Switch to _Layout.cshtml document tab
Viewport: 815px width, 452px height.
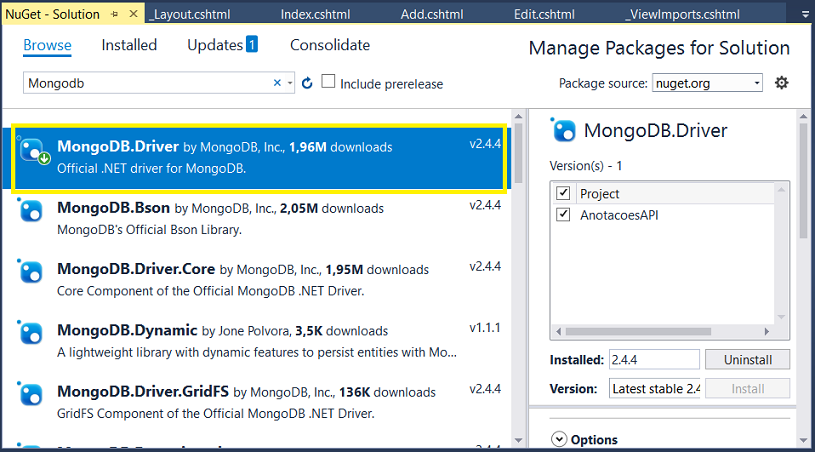click(190, 15)
